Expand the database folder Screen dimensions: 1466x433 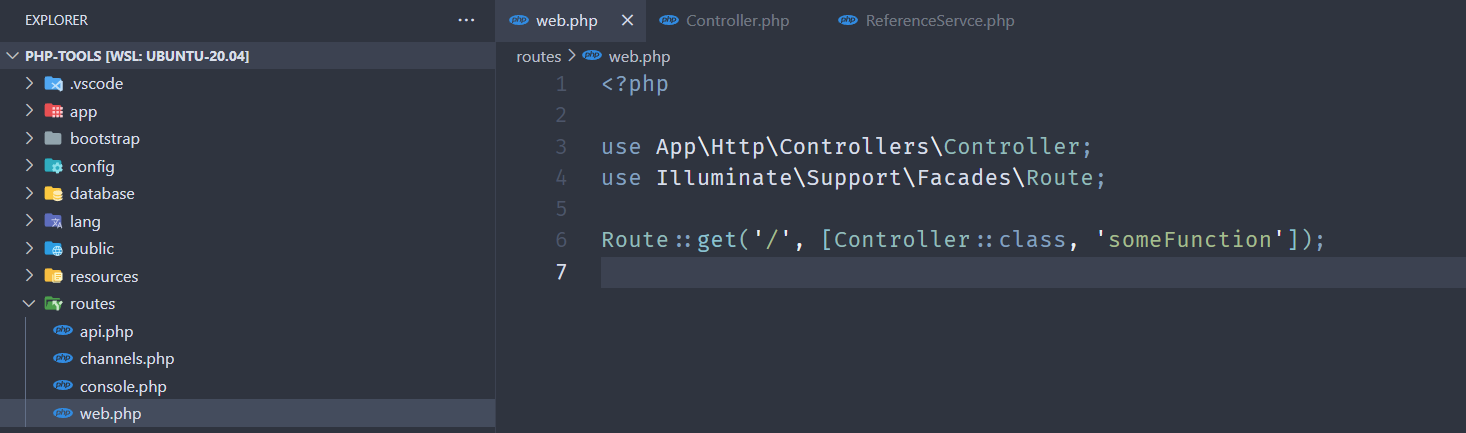click(x=101, y=194)
